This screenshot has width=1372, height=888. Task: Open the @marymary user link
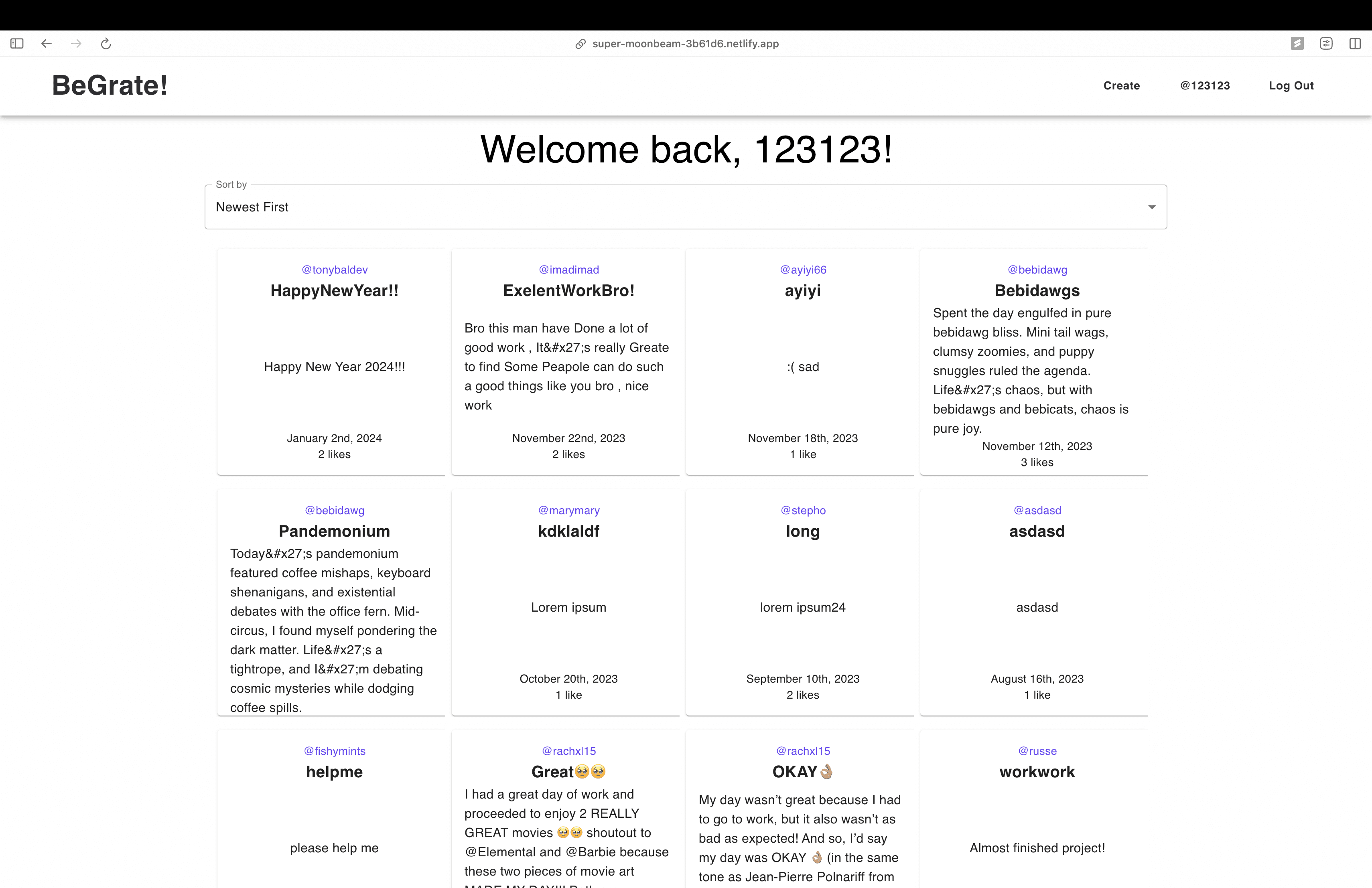click(x=568, y=511)
